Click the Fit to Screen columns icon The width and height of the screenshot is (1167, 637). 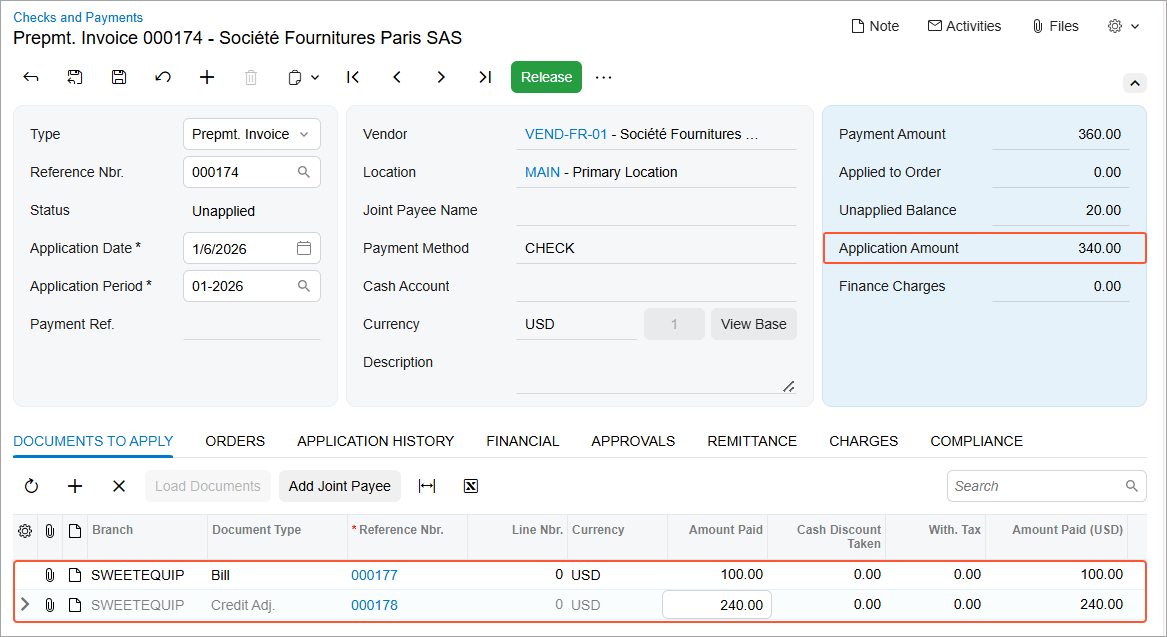(x=426, y=486)
